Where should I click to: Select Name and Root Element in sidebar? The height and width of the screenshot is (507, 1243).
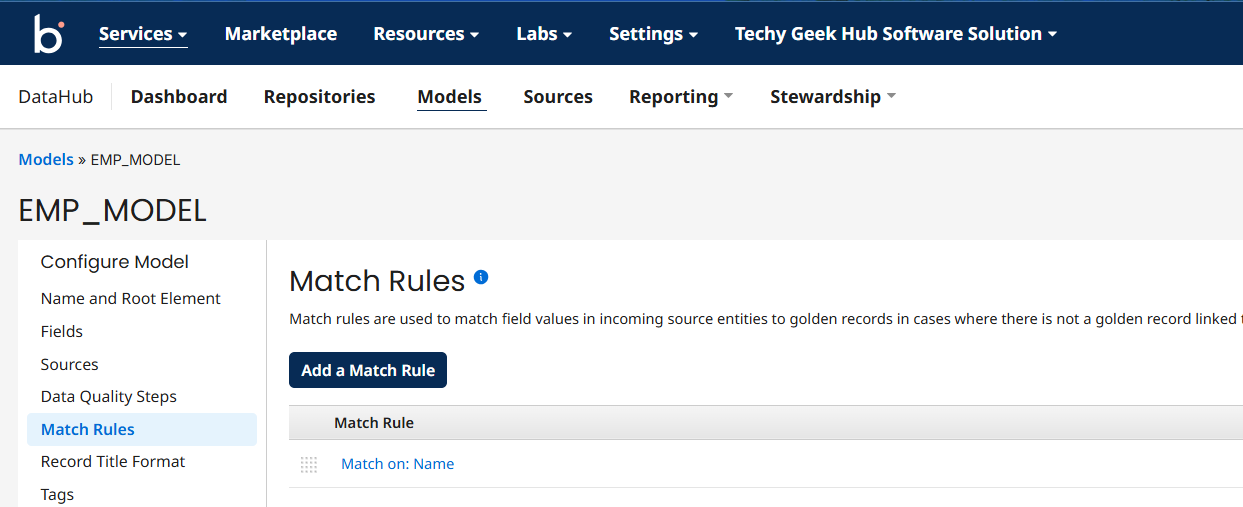coord(130,299)
